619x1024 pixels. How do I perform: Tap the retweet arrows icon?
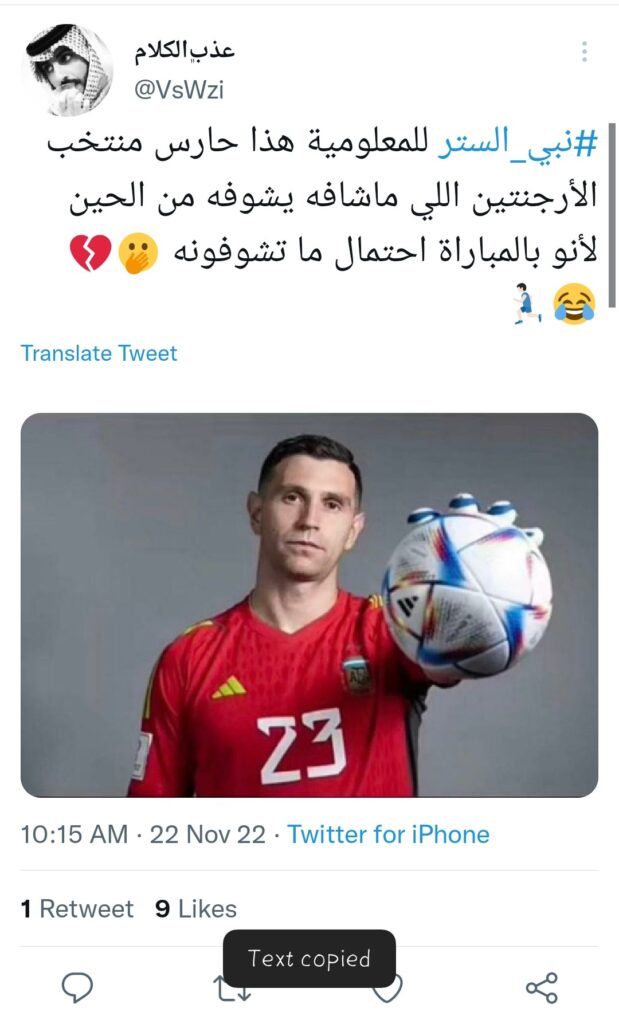click(x=233, y=988)
